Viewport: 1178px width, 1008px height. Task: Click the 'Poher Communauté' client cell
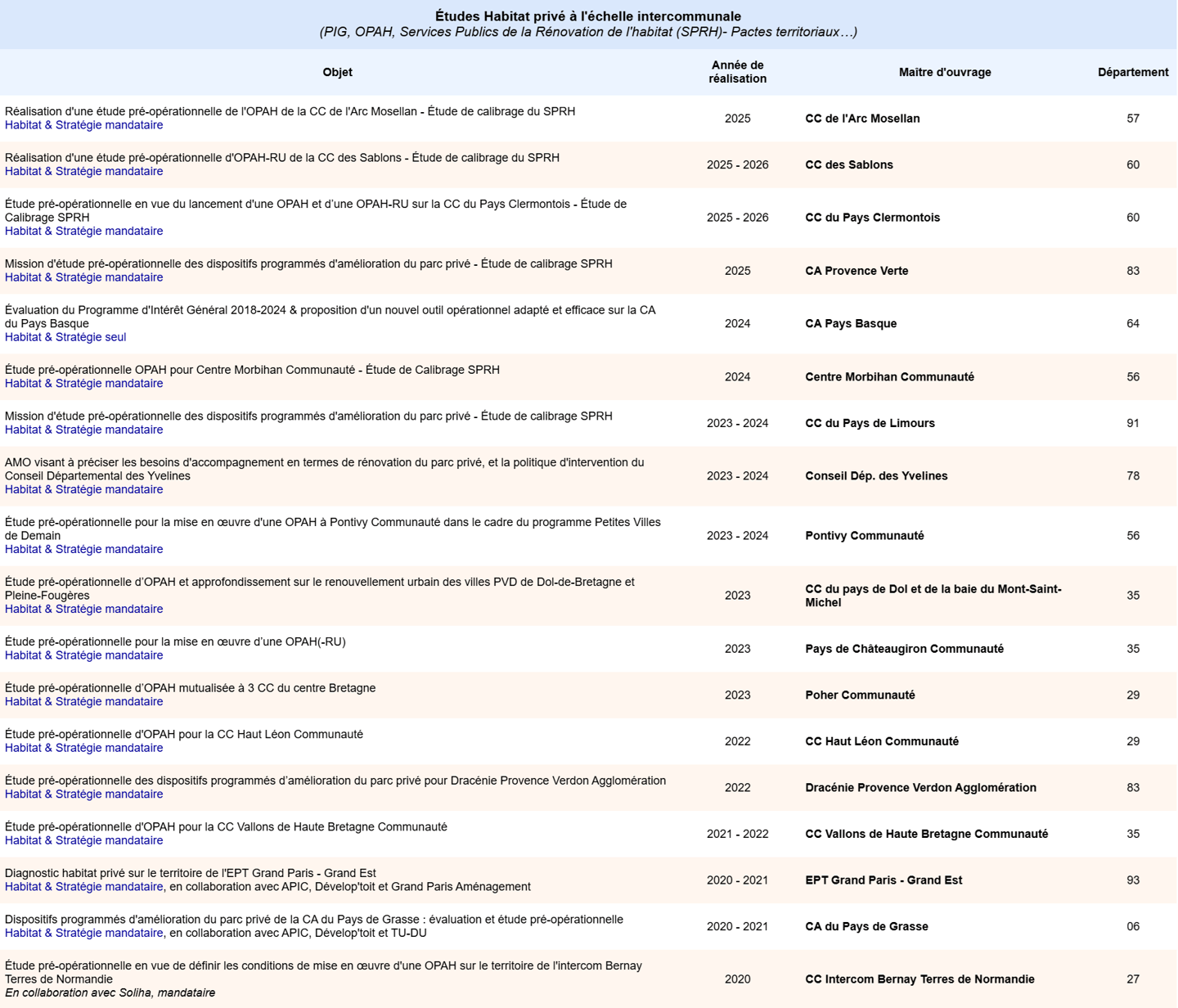pyautogui.click(x=860, y=695)
